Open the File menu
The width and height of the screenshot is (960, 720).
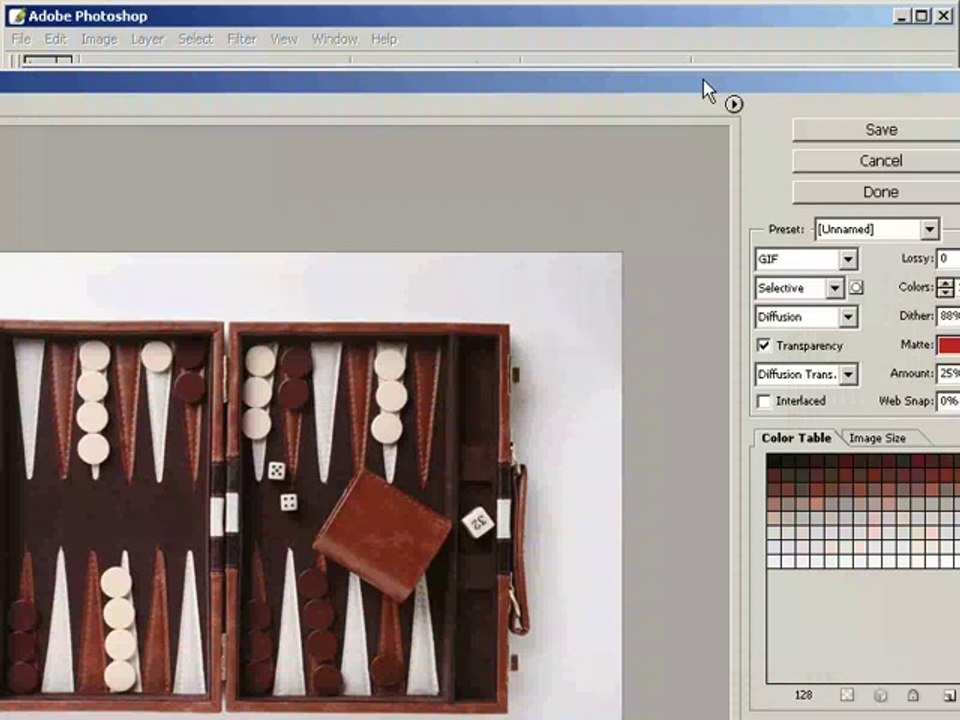point(21,39)
